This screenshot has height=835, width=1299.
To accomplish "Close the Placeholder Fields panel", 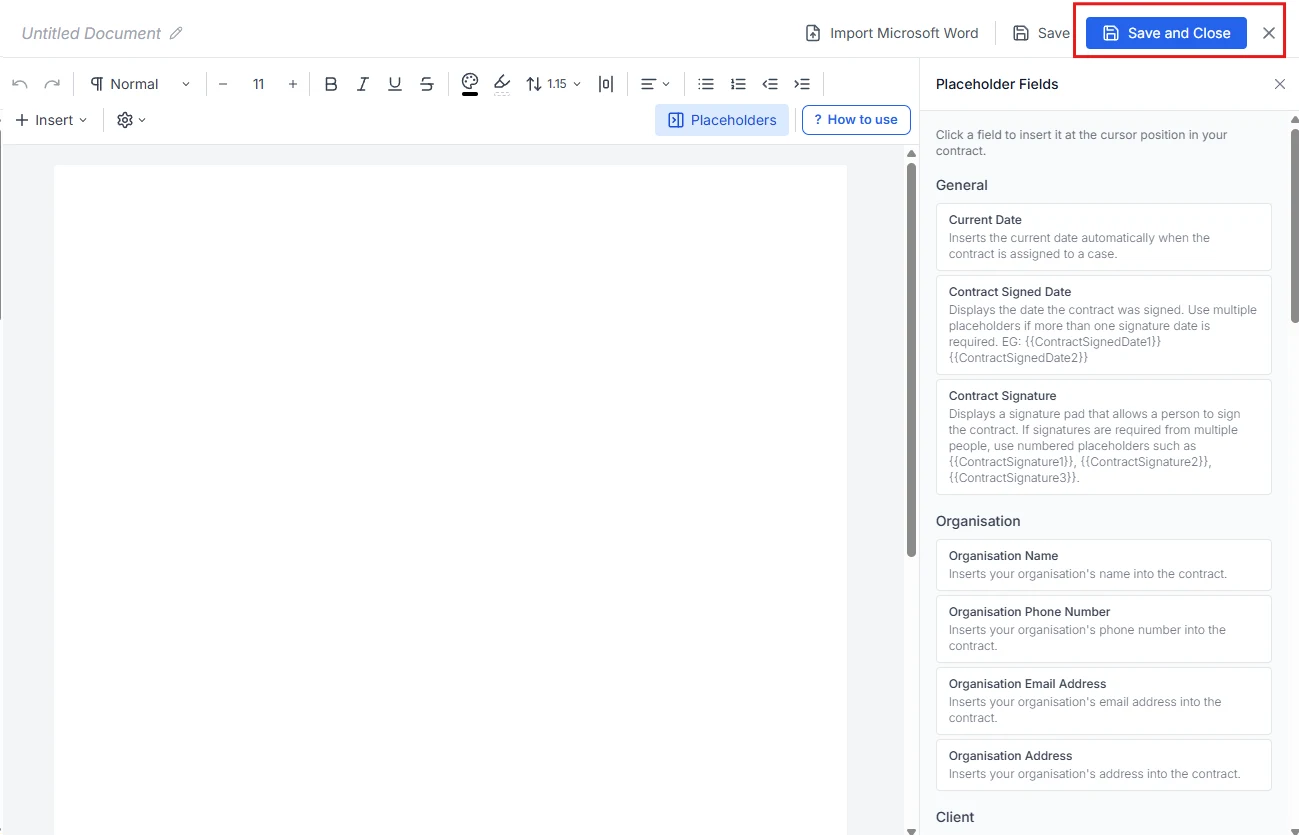I will tap(1280, 84).
